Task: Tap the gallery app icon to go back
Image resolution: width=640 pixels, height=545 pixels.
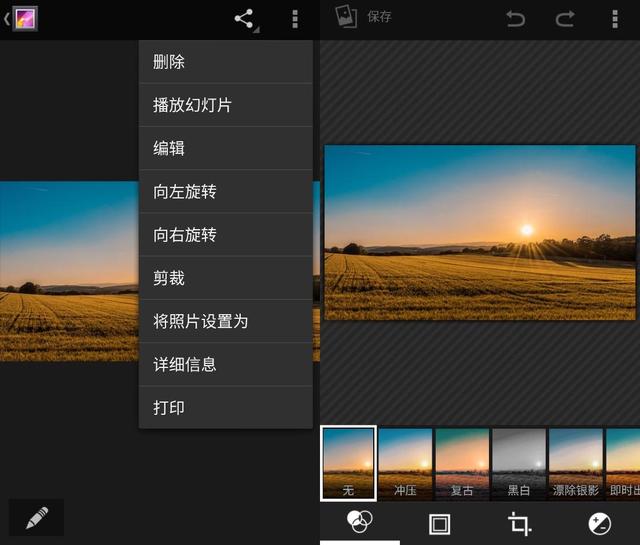Action: [24, 18]
